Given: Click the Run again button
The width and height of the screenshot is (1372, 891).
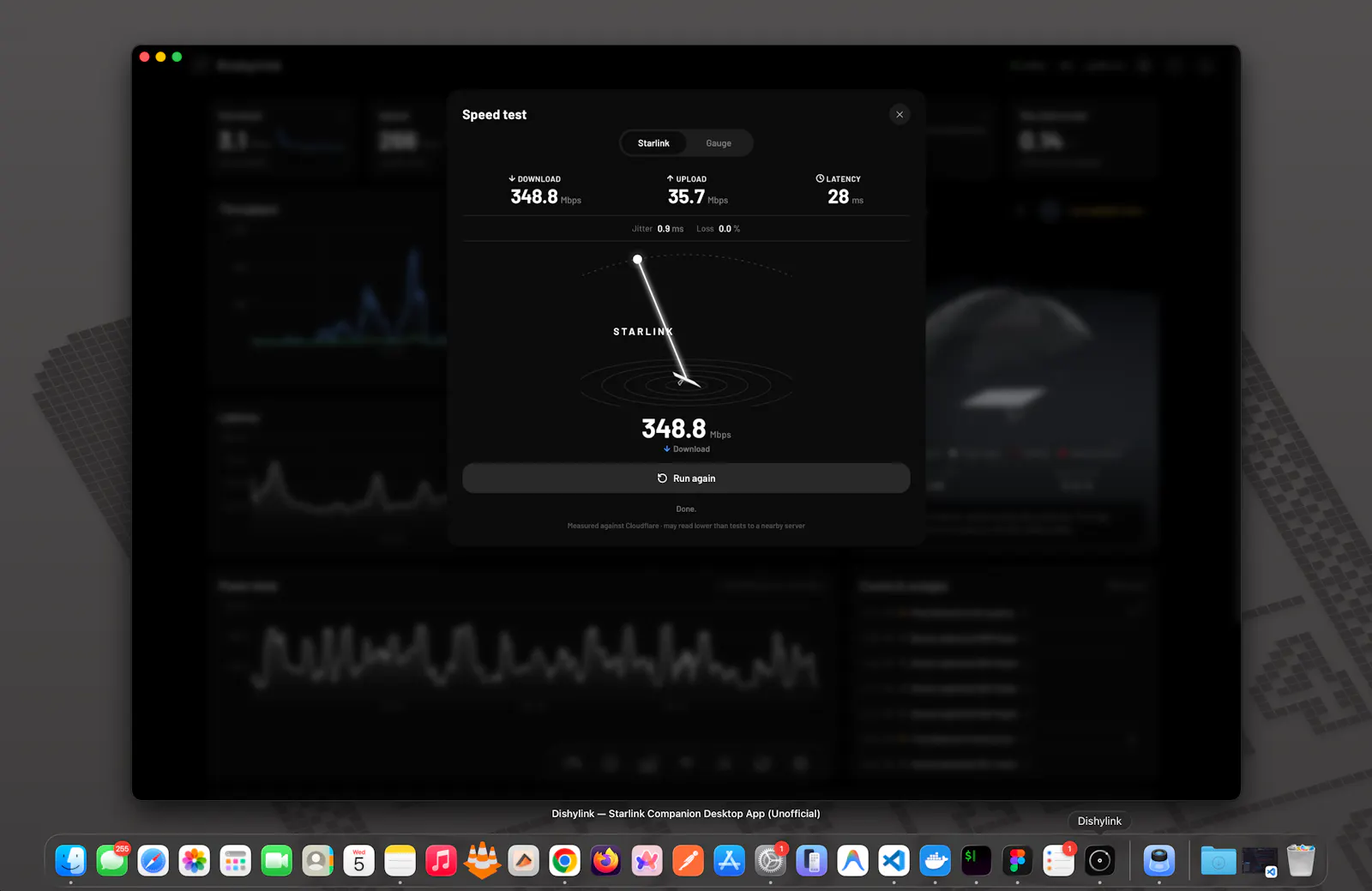Looking at the screenshot, I should tap(686, 479).
